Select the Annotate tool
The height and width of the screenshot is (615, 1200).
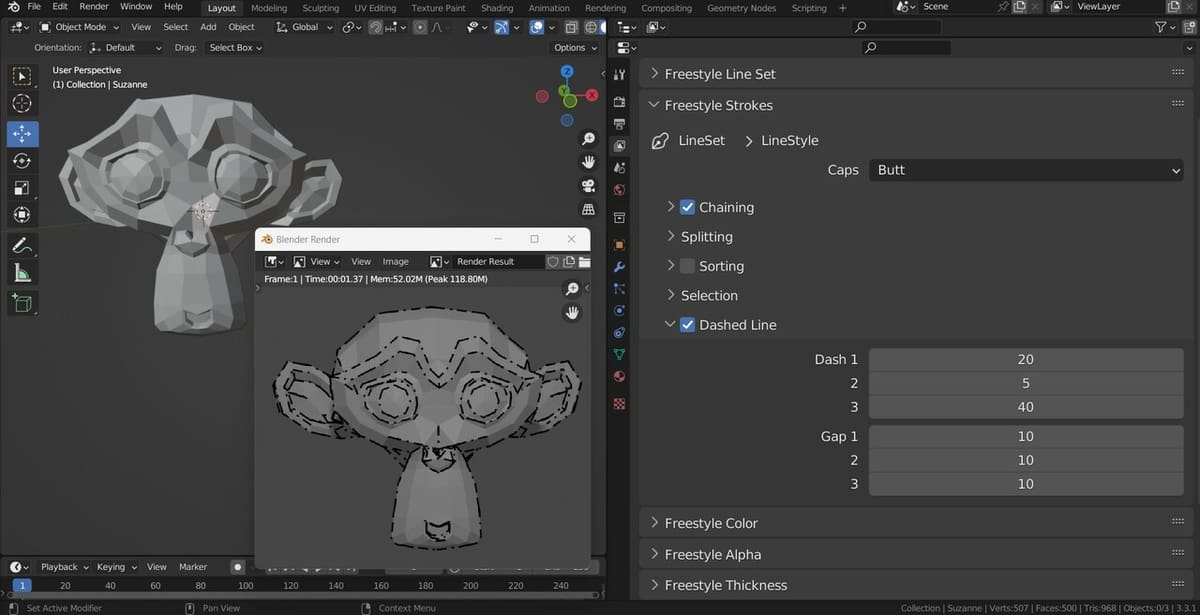point(22,245)
